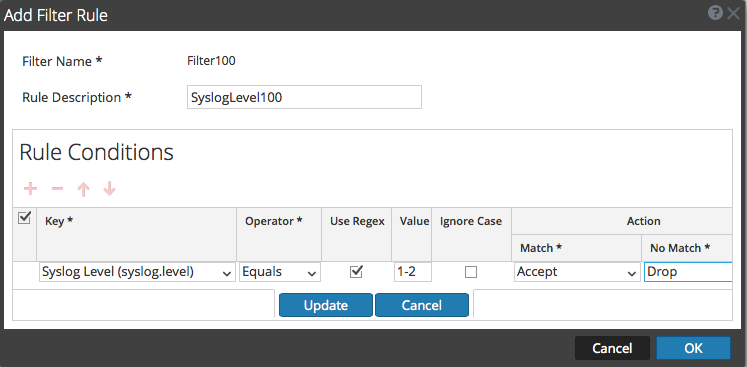Open the No Match Drop dropdown
The width and height of the screenshot is (747, 367).
coord(688,272)
